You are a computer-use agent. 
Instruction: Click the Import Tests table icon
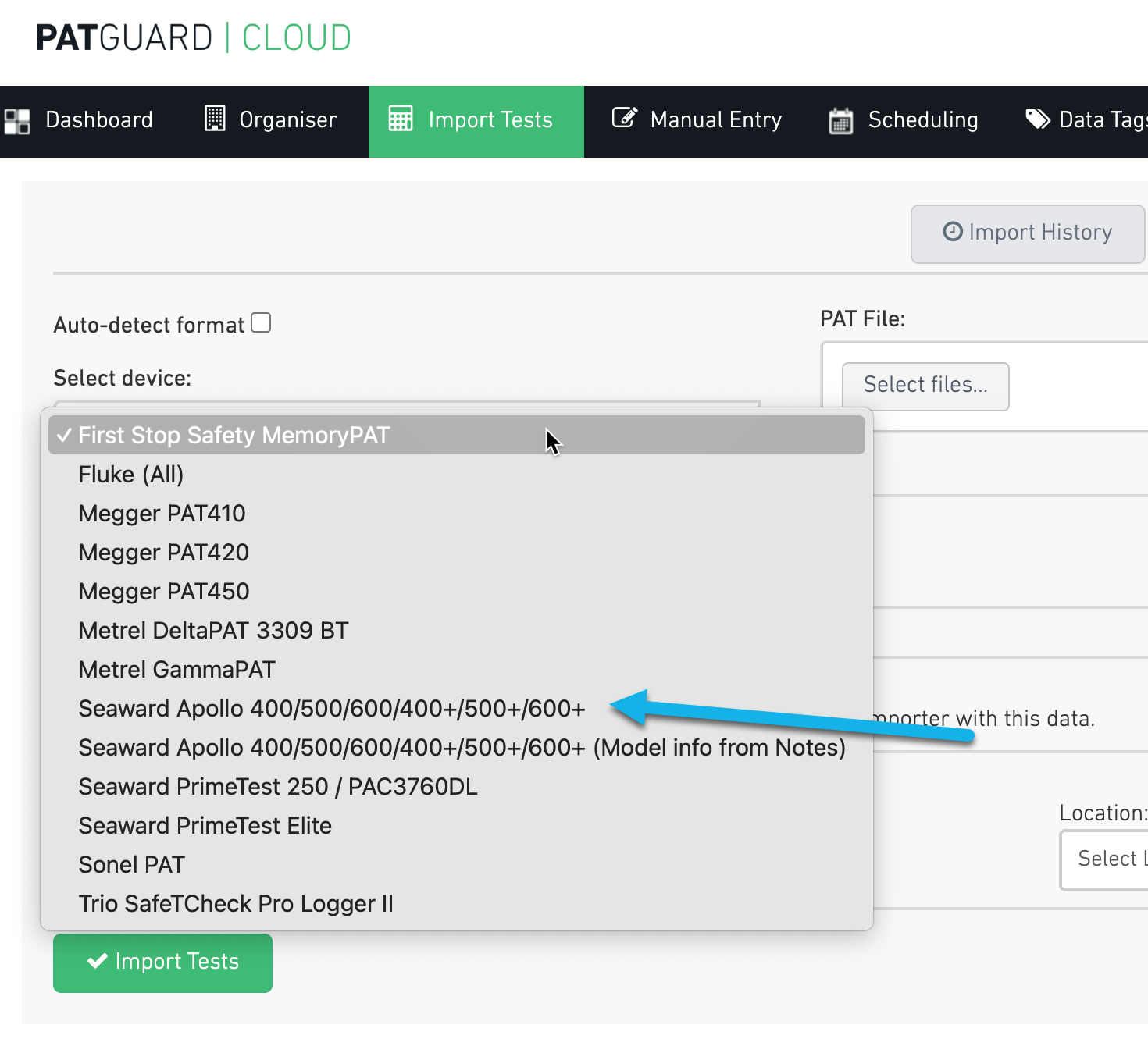[401, 119]
